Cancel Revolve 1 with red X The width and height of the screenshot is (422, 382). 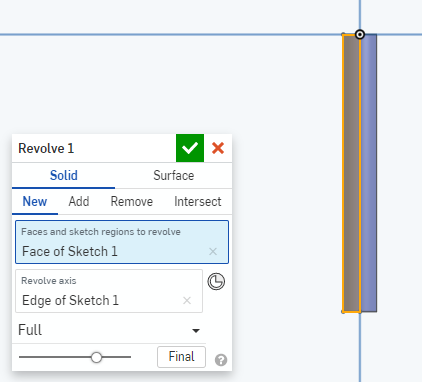tap(218, 148)
